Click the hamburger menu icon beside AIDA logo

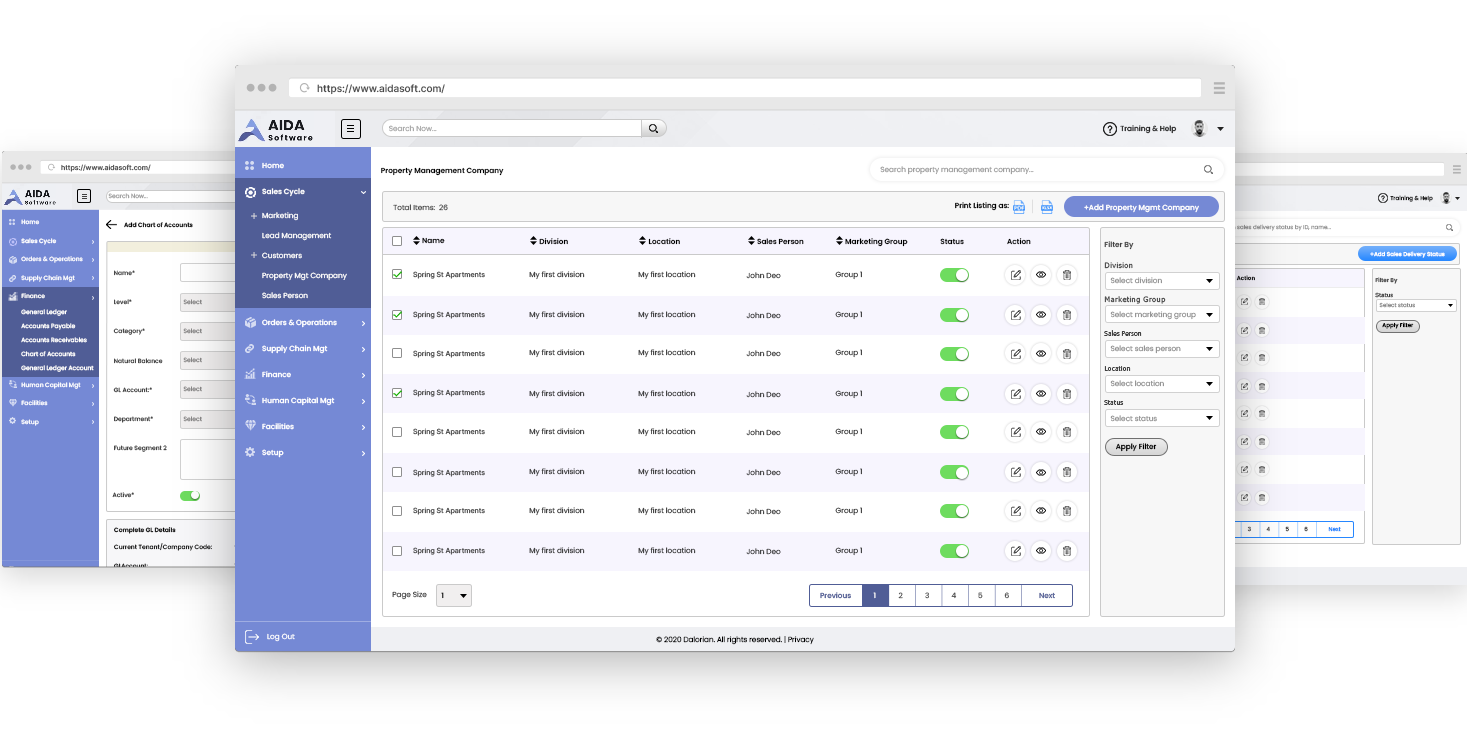click(x=350, y=128)
